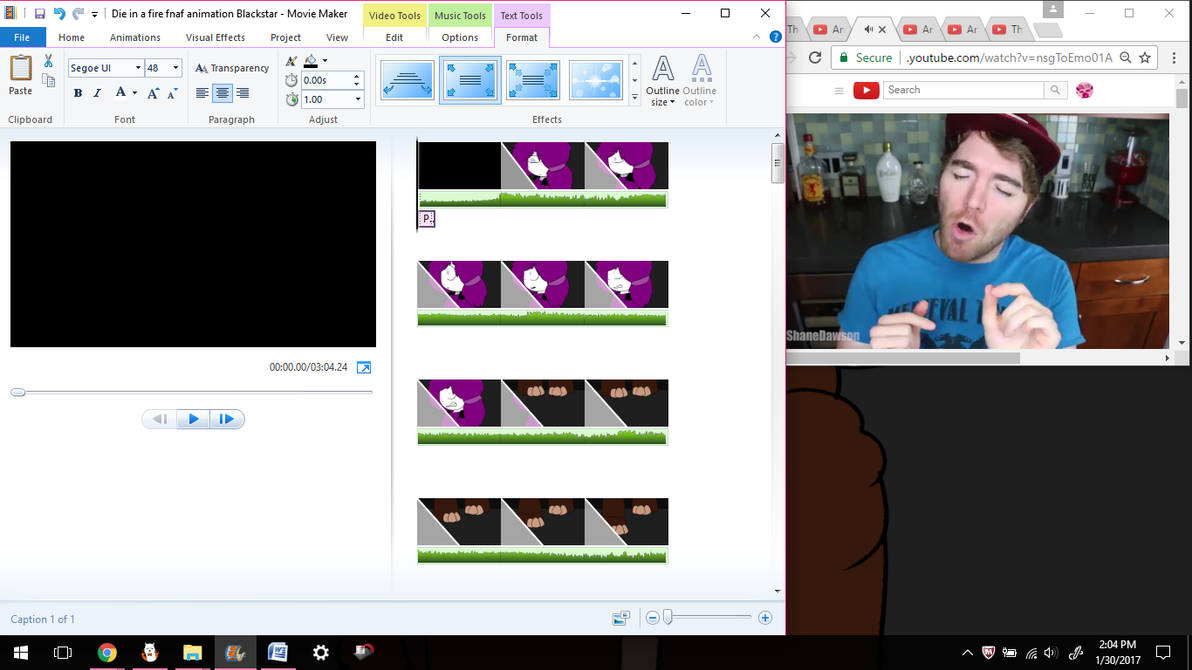The height and width of the screenshot is (670, 1192).
Task: Open Movie Maker Help icon
Action: coord(775,37)
